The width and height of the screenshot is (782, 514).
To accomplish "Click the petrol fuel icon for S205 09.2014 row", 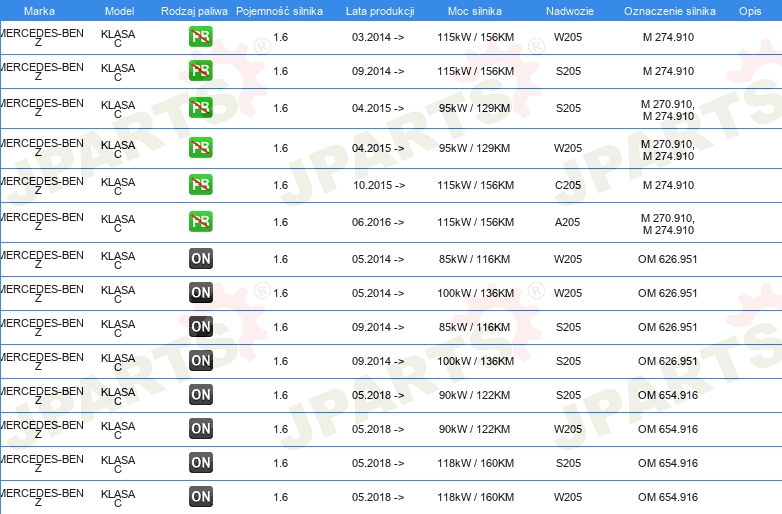I will (x=200, y=70).
